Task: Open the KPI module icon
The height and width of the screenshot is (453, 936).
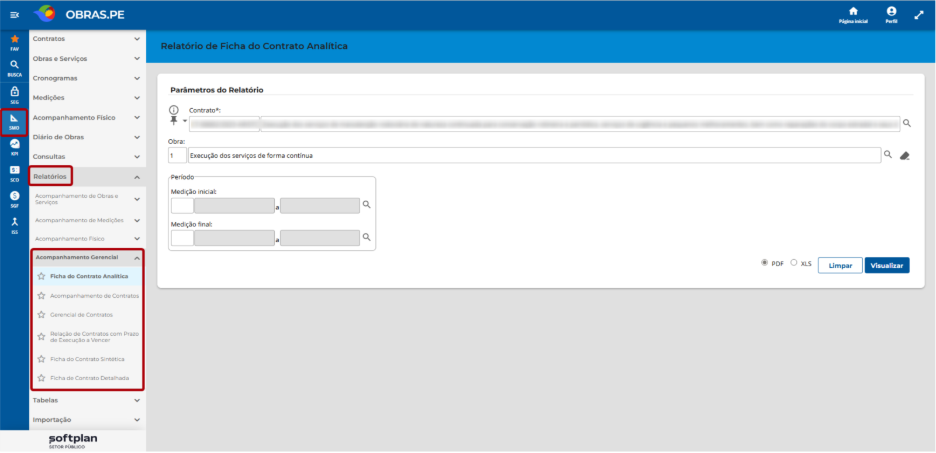Action: 15,144
